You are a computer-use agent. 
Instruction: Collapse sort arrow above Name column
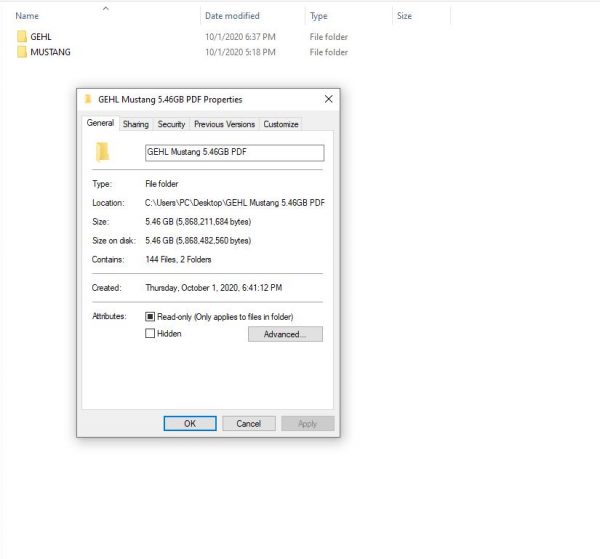(106, 8)
